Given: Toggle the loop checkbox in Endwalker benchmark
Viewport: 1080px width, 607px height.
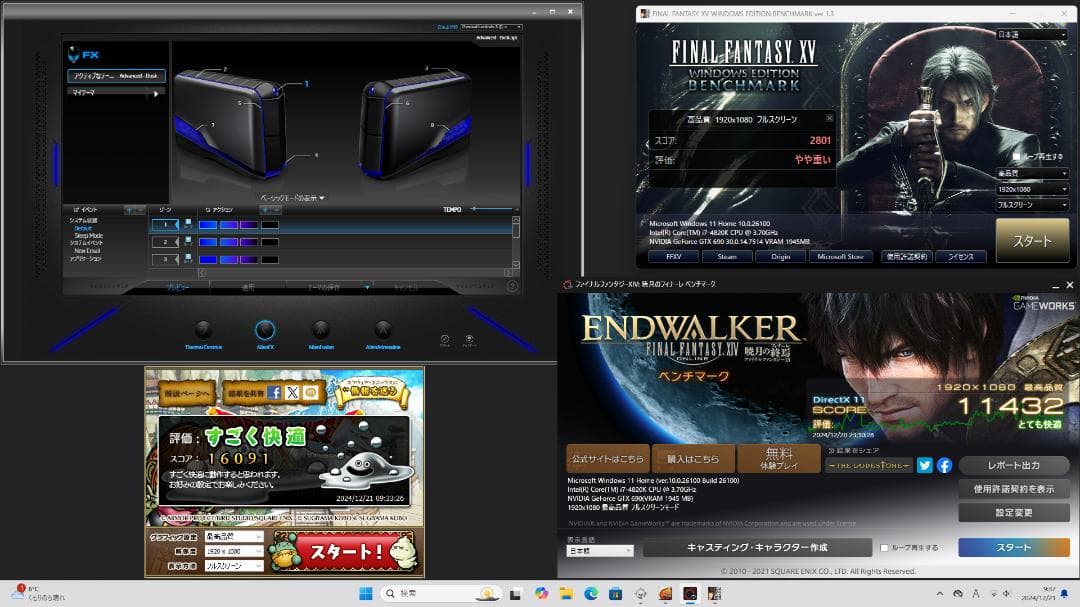Looking at the screenshot, I should pos(884,548).
